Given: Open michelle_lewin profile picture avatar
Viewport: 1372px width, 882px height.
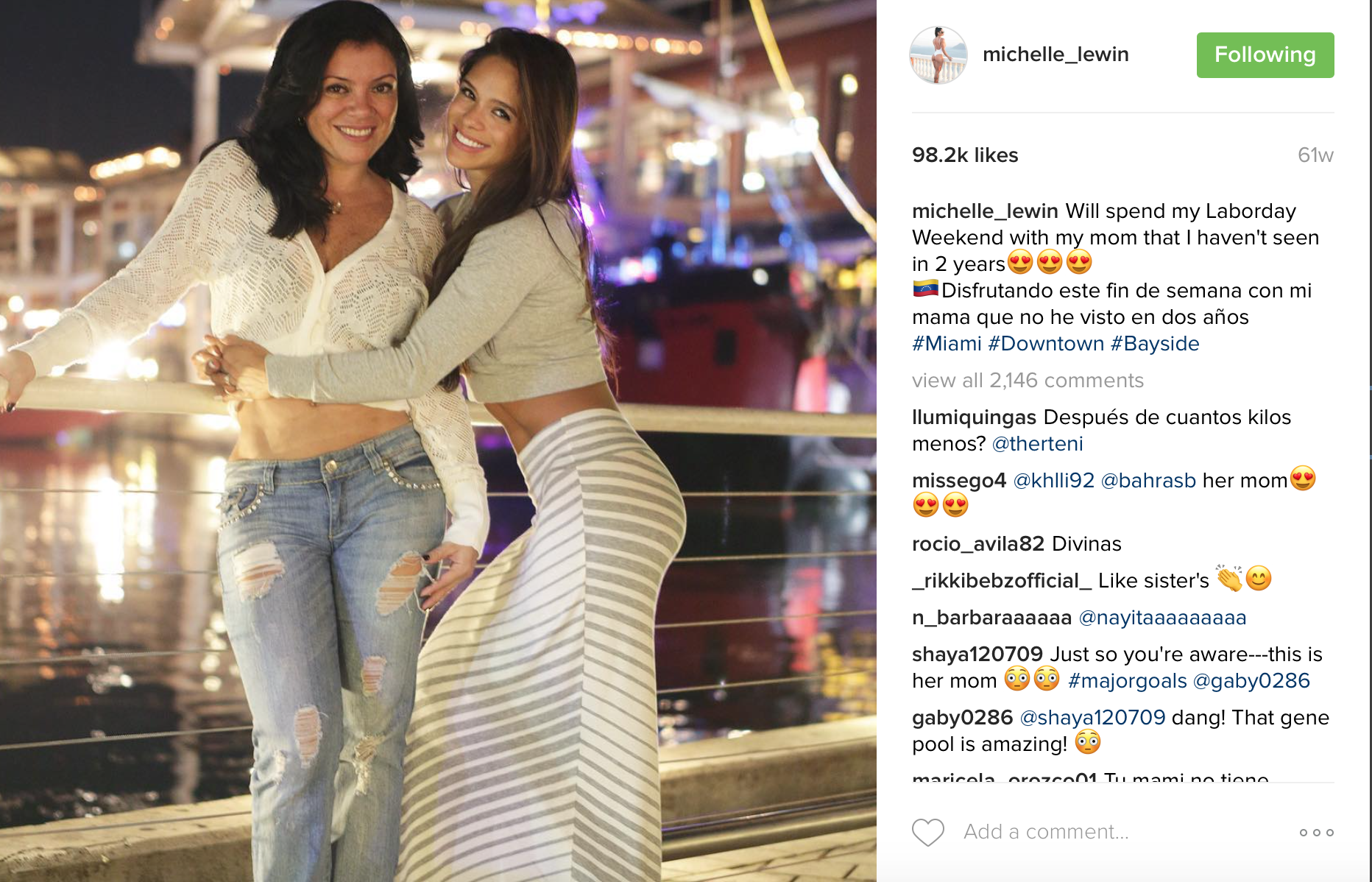Looking at the screenshot, I should click(938, 55).
